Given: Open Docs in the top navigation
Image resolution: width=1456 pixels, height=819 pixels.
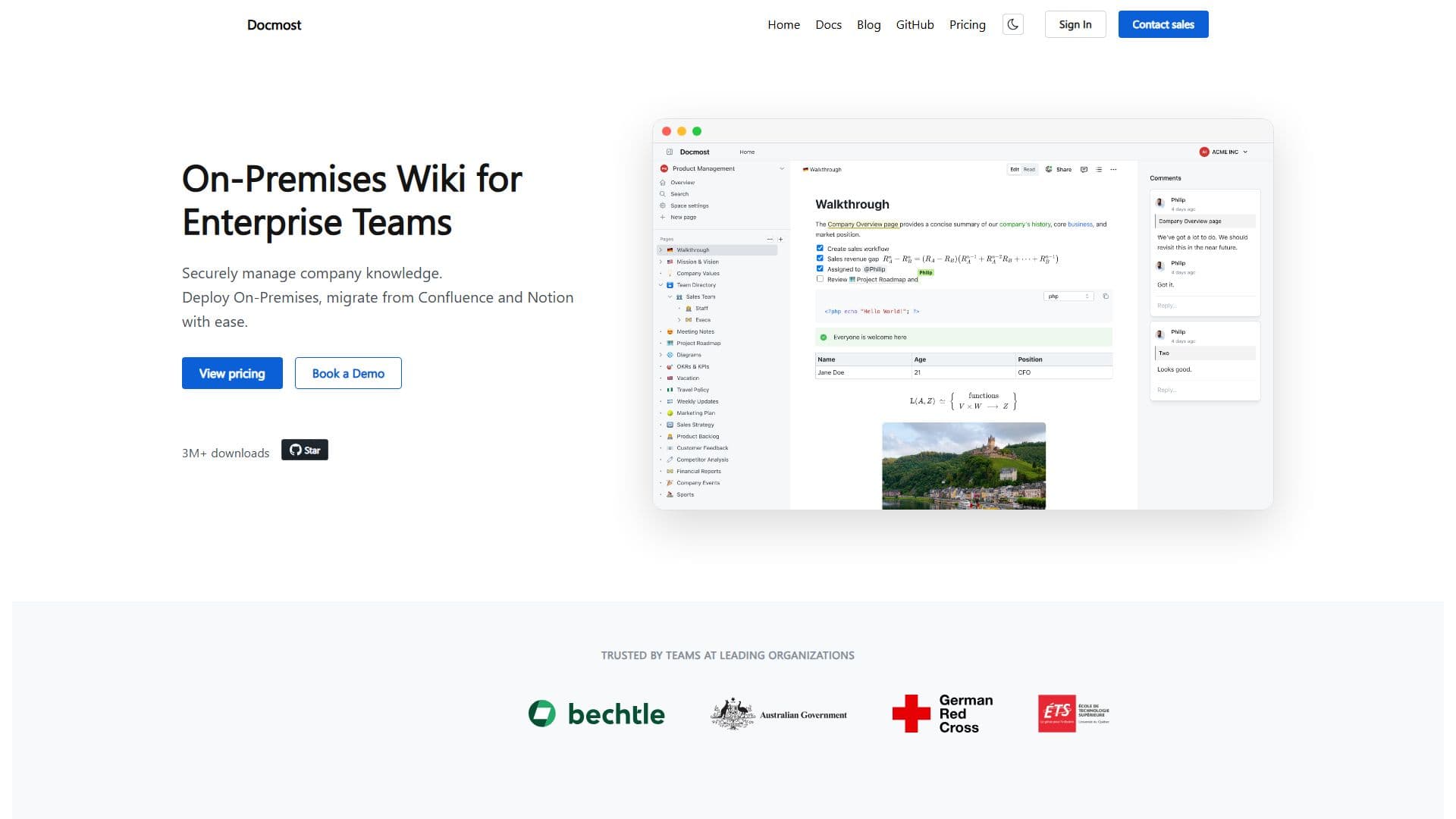Looking at the screenshot, I should pyautogui.click(x=828, y=24).
